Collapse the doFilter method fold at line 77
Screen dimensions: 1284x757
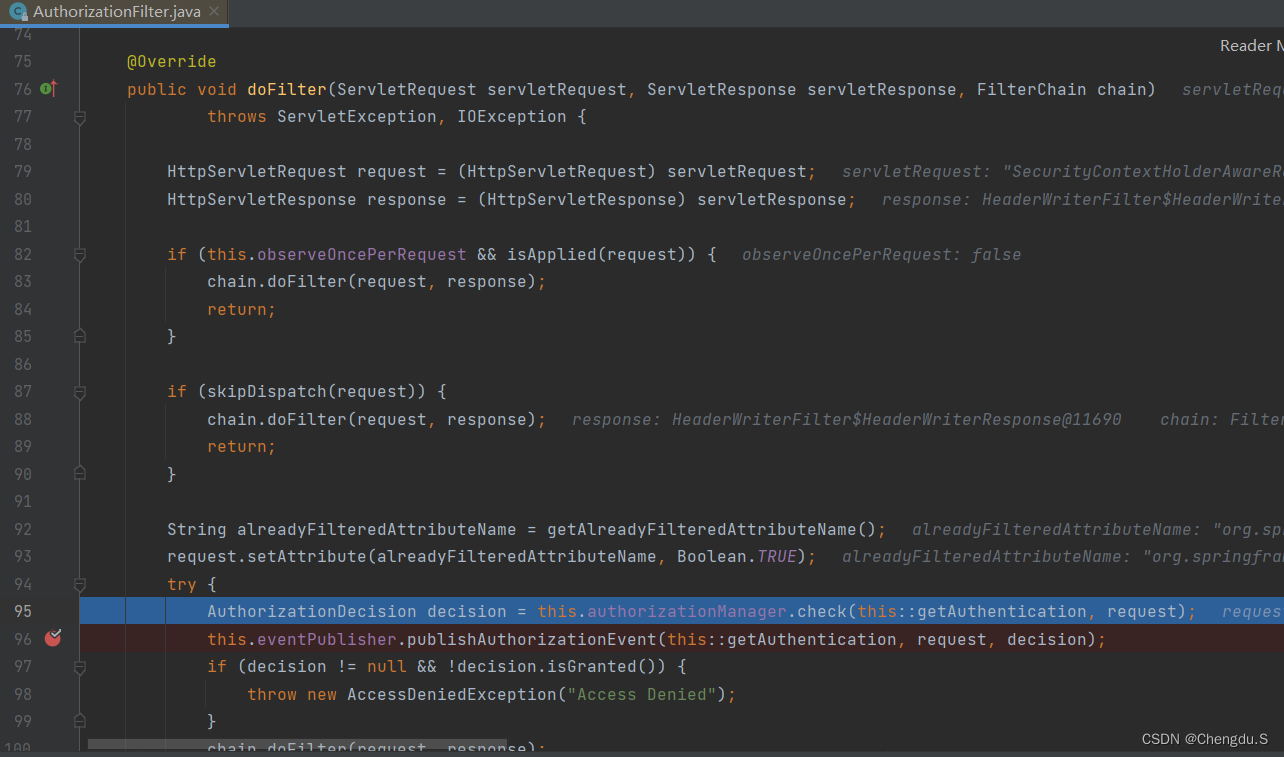[x=80, y=117]
